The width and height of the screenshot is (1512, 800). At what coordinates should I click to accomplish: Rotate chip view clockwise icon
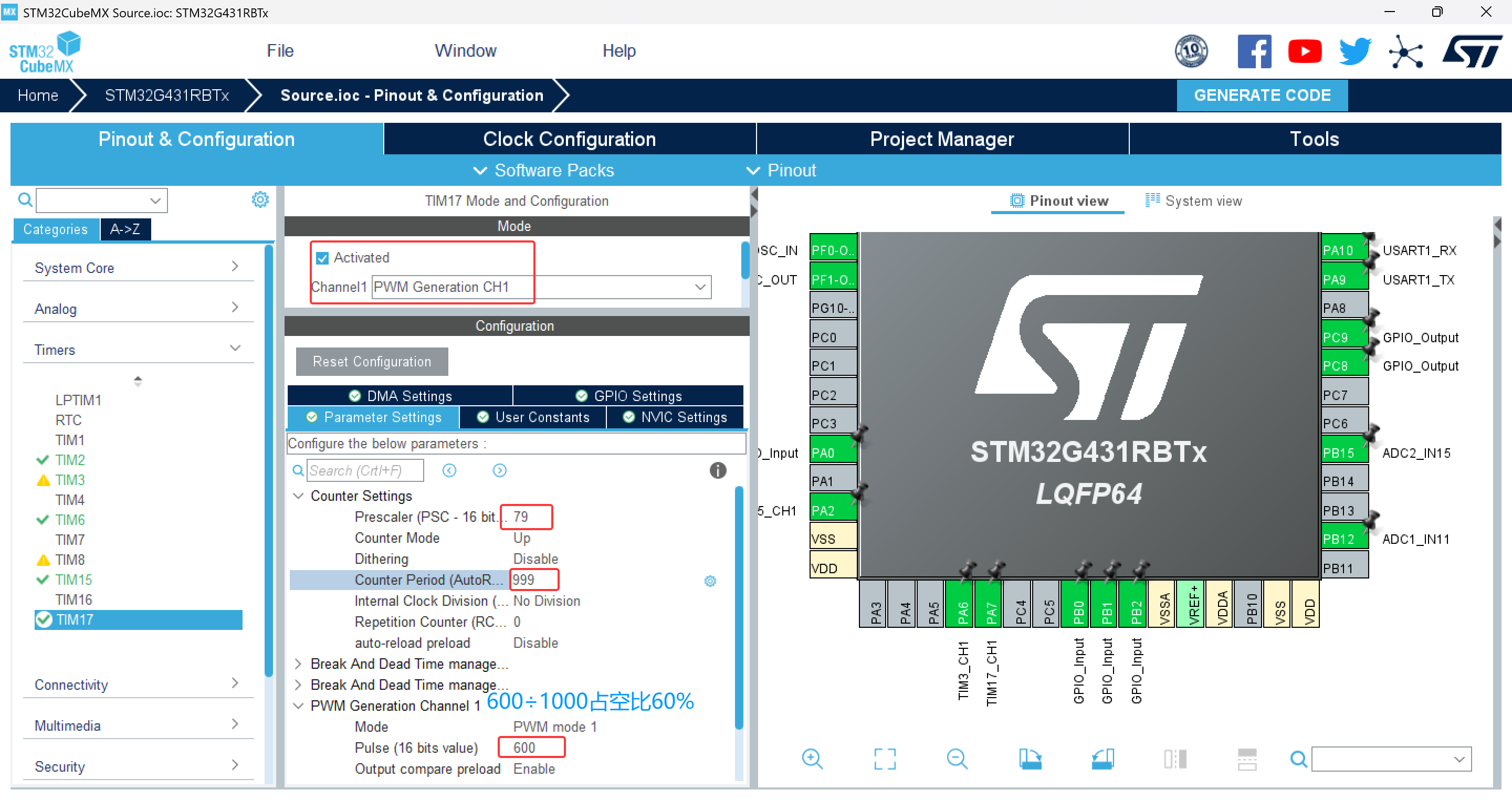[1030, 759]
